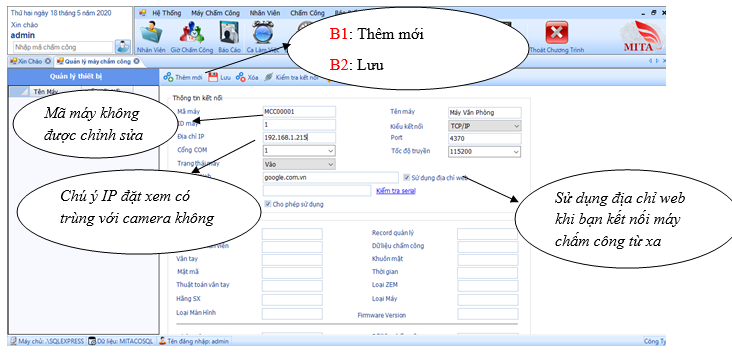Click the Firmware Version value field

[487, 314]
